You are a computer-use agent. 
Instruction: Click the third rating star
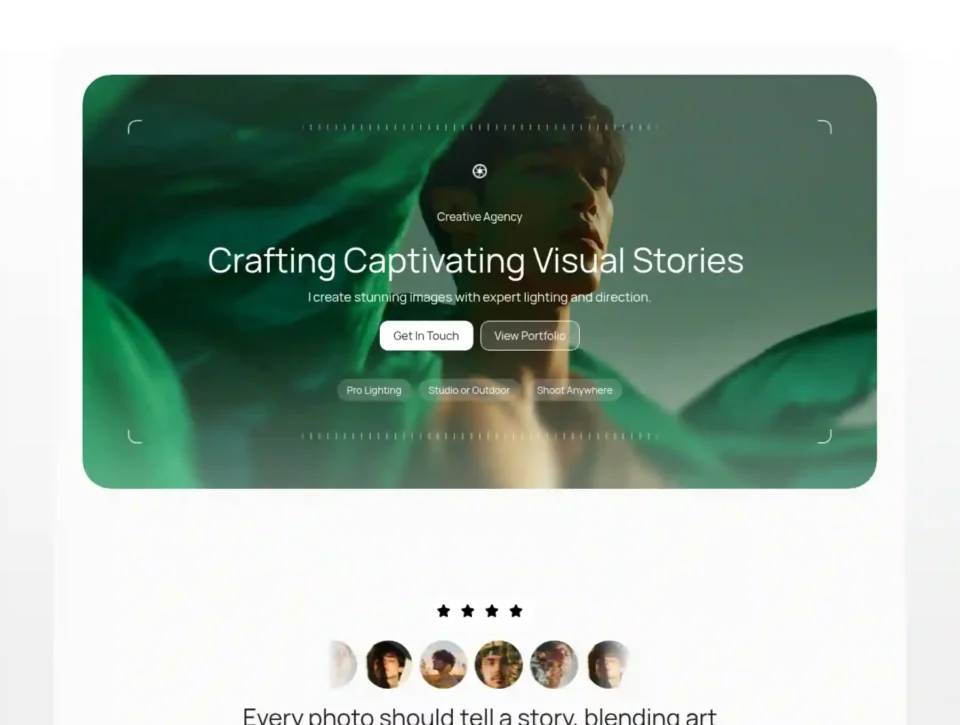pos(492,610)
